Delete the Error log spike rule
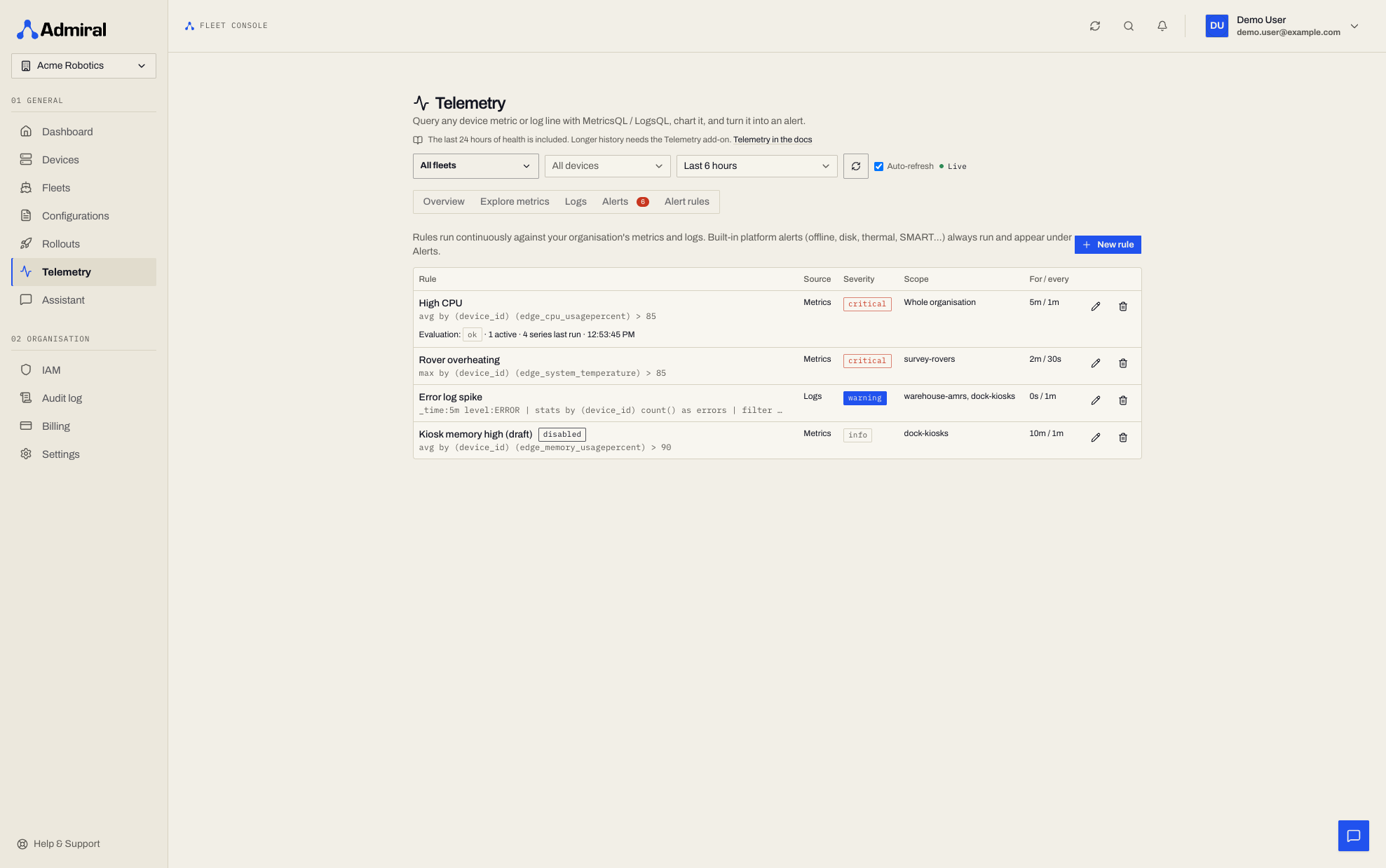 (1123, 400)
